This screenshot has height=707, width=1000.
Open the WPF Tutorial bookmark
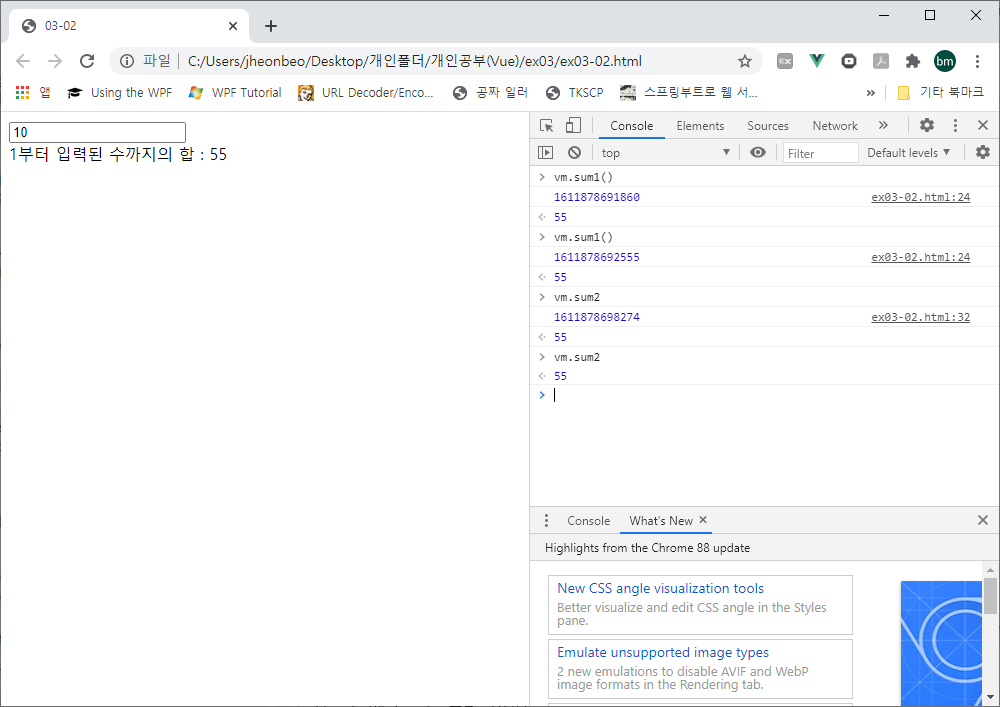pos(235,92)
